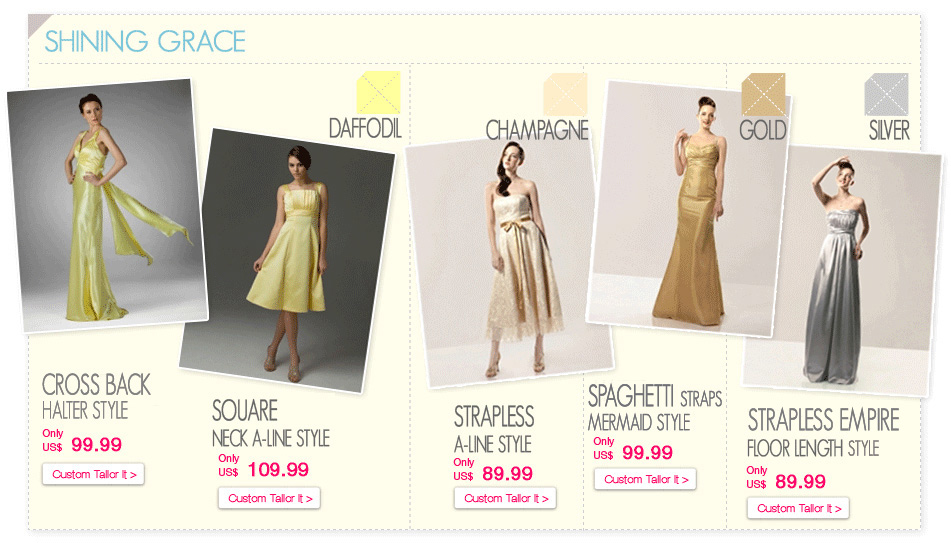Viewport: 951px width, 543px height.
Task: Click the Daffodil color label
Action: pos(365,129)
